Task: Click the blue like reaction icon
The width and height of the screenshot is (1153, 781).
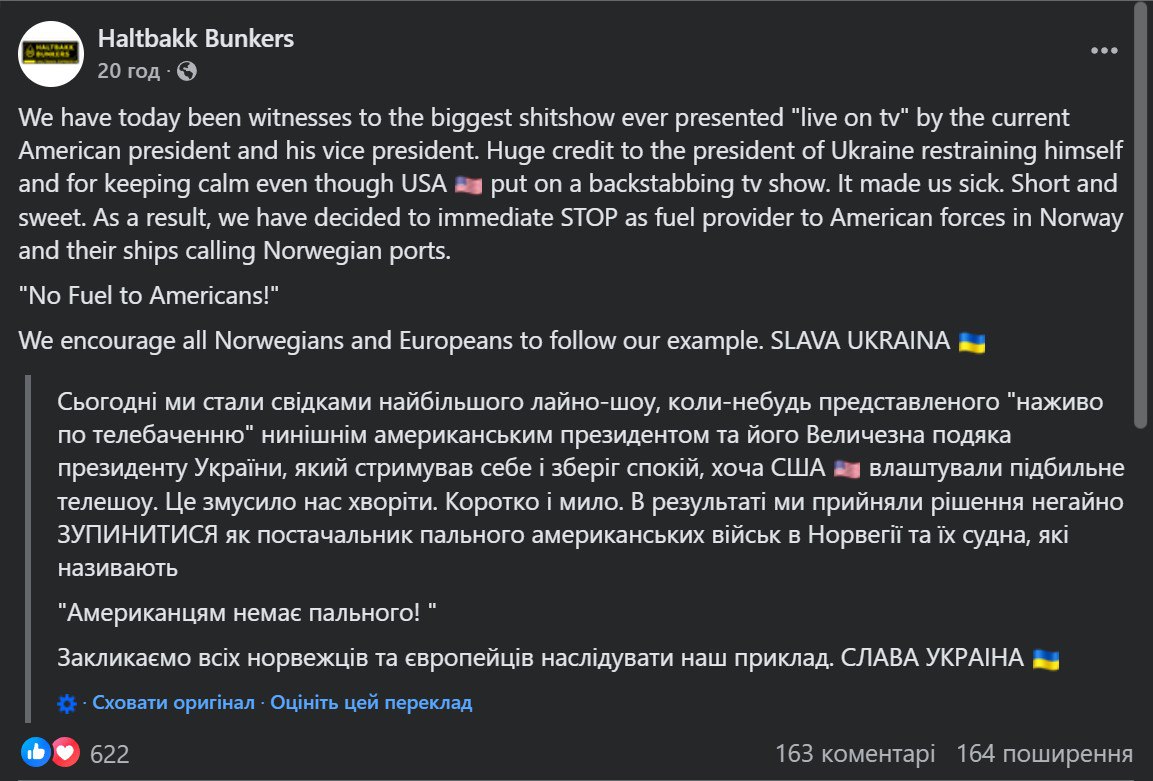Action: point(35,752)
